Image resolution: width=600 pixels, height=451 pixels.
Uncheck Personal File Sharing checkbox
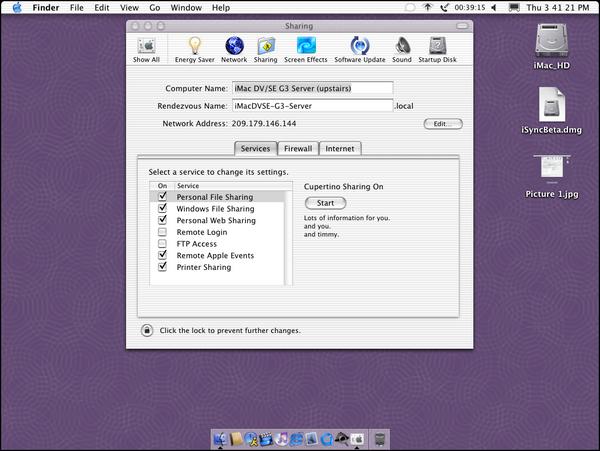(163, 196)
